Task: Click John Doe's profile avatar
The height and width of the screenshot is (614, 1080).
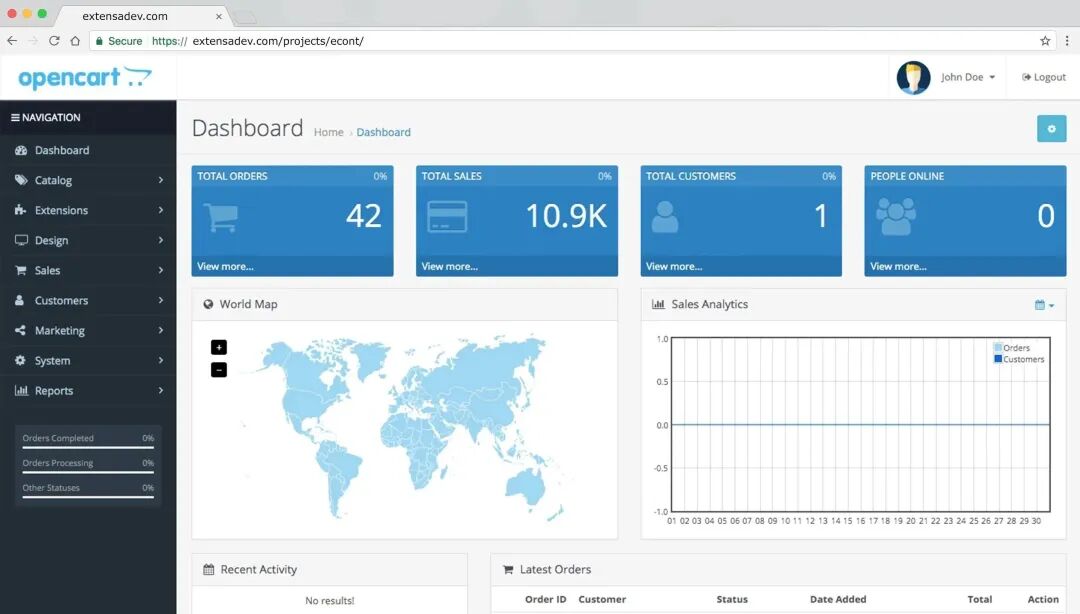Action: (x=913, y=77)
